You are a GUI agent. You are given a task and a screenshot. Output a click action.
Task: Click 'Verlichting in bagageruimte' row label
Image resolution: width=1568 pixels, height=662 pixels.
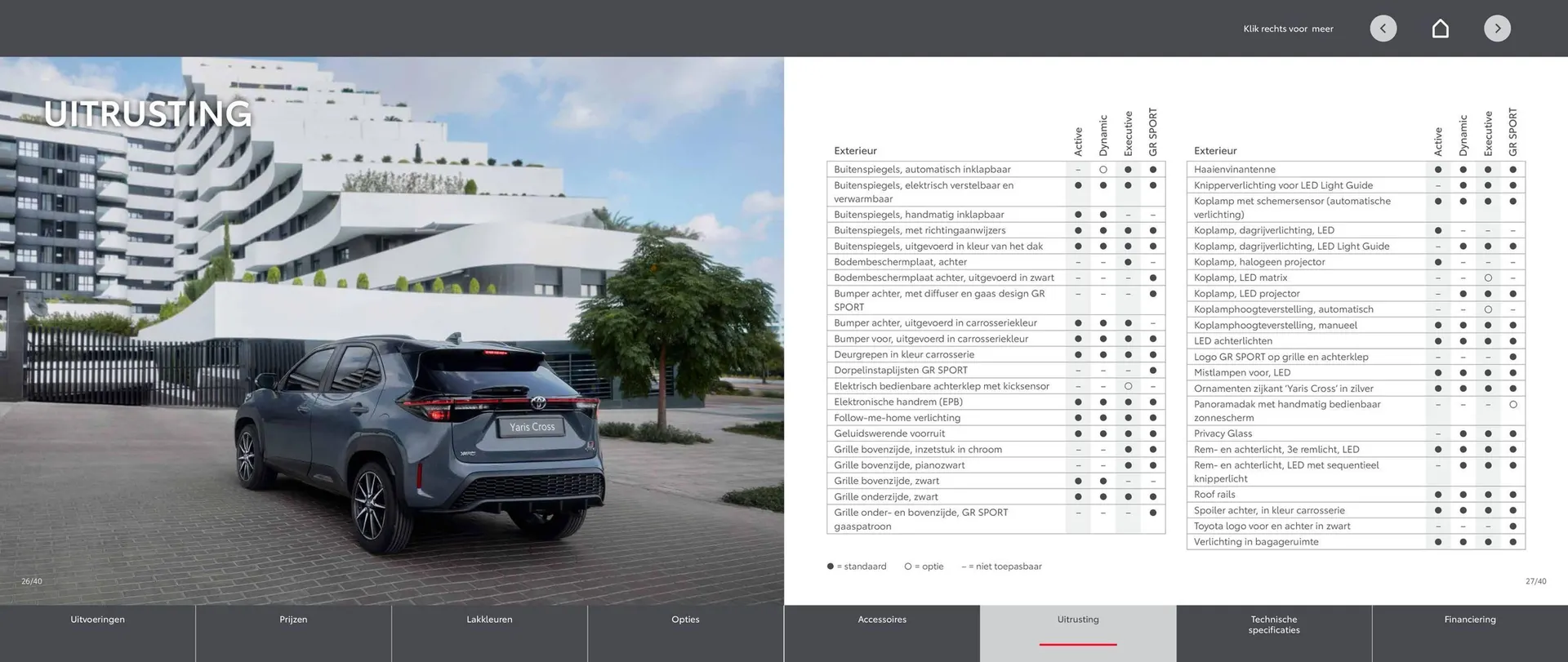(1256, 541)
